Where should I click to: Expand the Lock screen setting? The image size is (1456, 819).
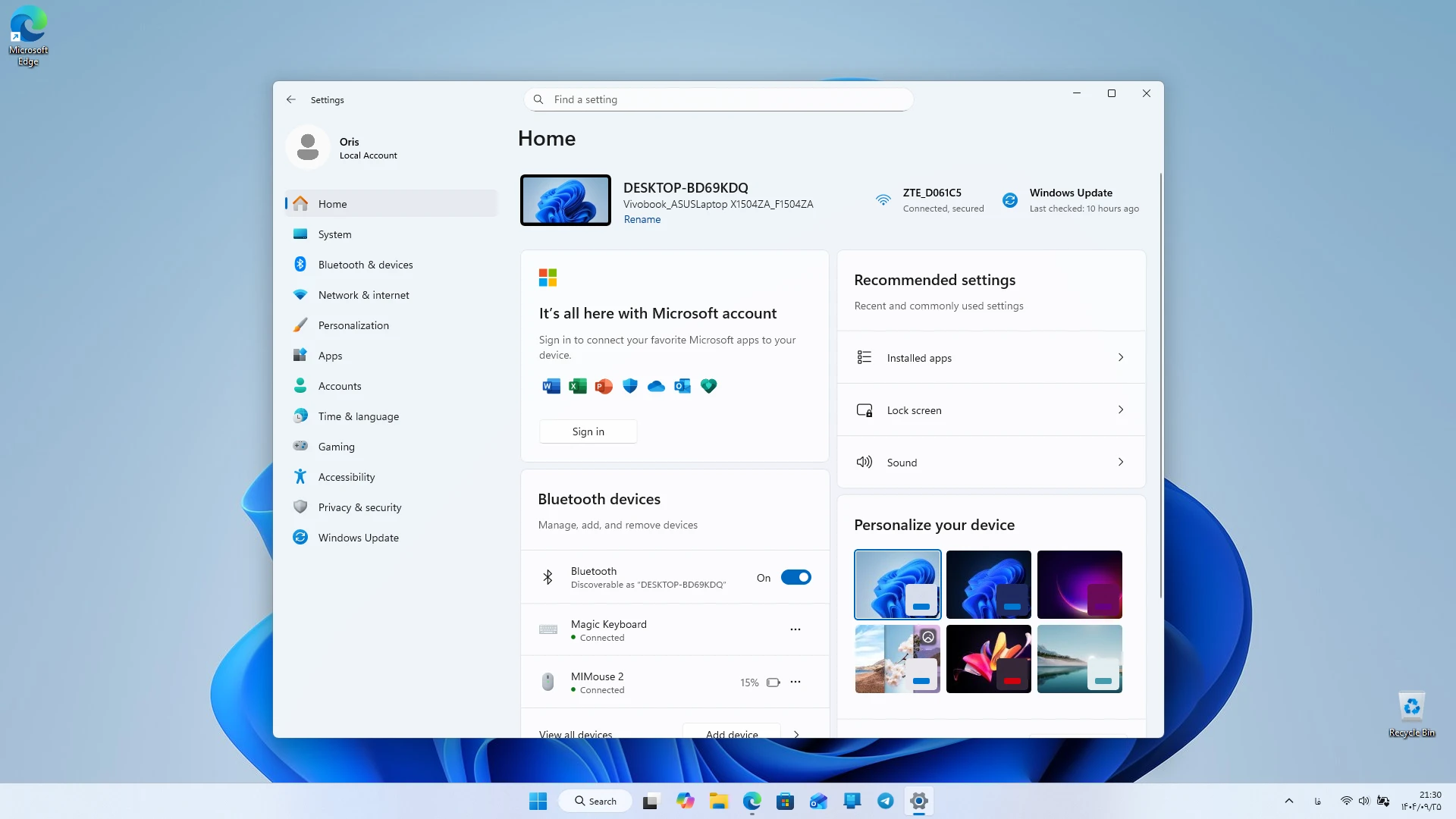tap(991, 409)
